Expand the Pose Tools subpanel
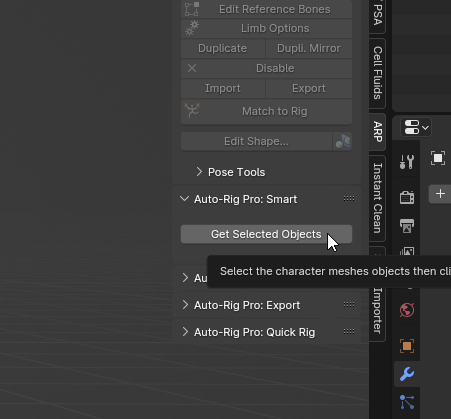The image size is (451, 419). 199,172
